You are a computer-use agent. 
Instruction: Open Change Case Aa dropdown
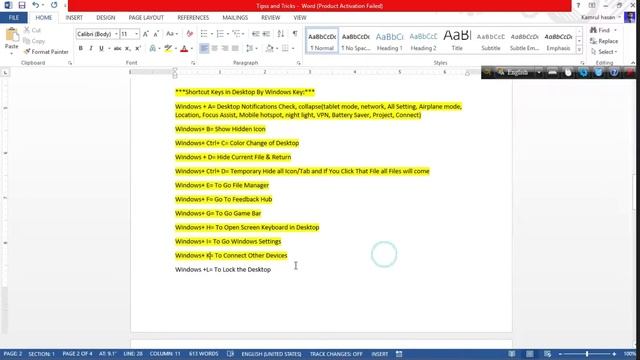172,34
